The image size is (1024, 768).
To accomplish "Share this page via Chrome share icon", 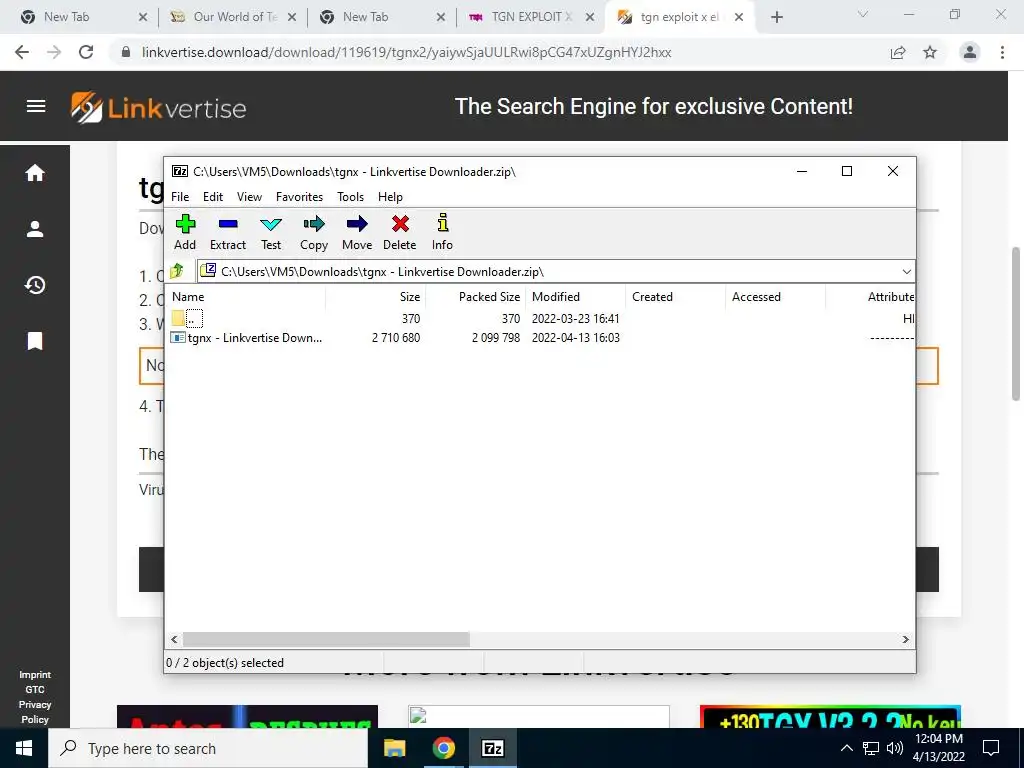I will coord(898,52).
